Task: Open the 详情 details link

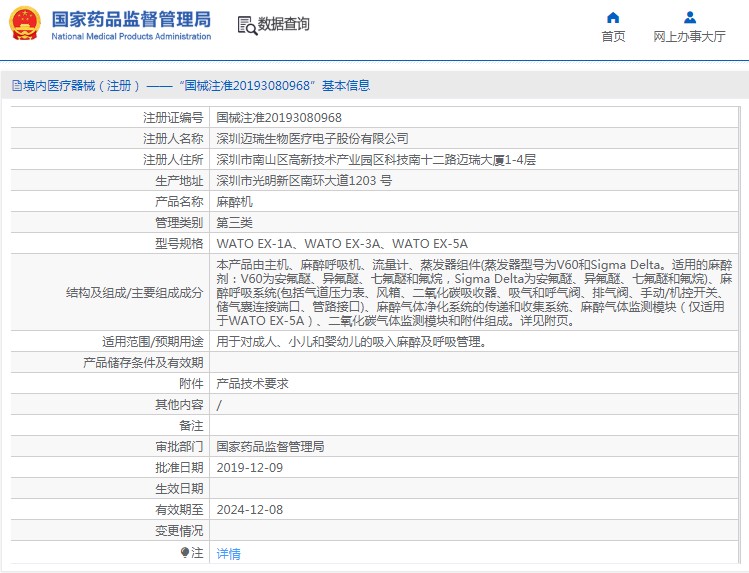Action: [x=228, y=553]
